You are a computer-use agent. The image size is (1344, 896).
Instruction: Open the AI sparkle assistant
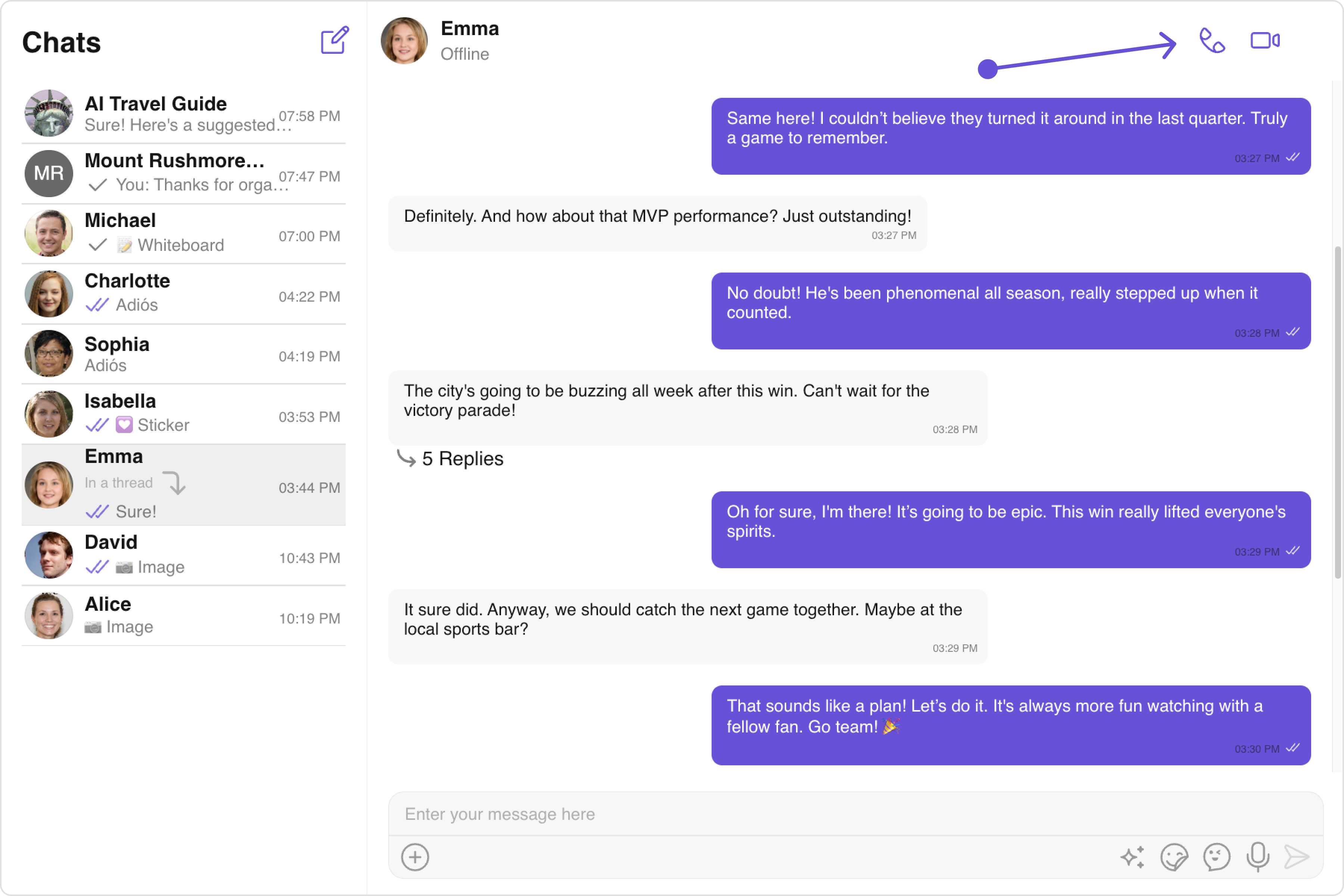tap(1132, 857)
